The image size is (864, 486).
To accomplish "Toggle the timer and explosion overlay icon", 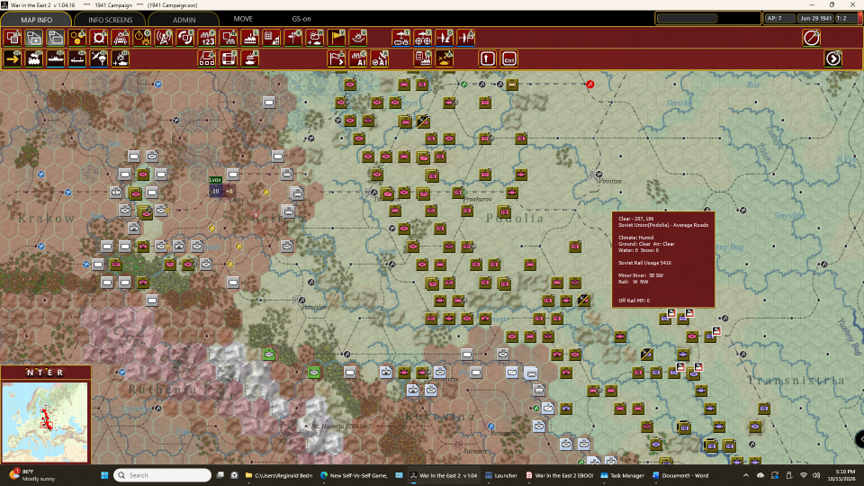I will [x=142, y=38].
